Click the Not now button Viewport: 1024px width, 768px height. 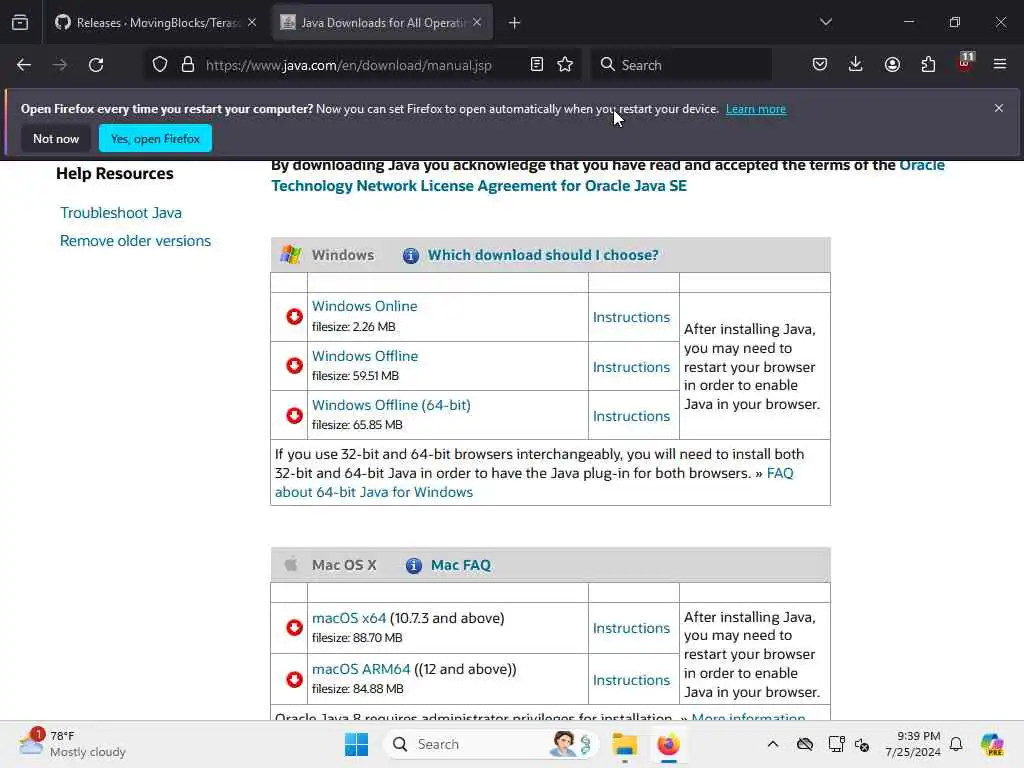tap(56, 138)
